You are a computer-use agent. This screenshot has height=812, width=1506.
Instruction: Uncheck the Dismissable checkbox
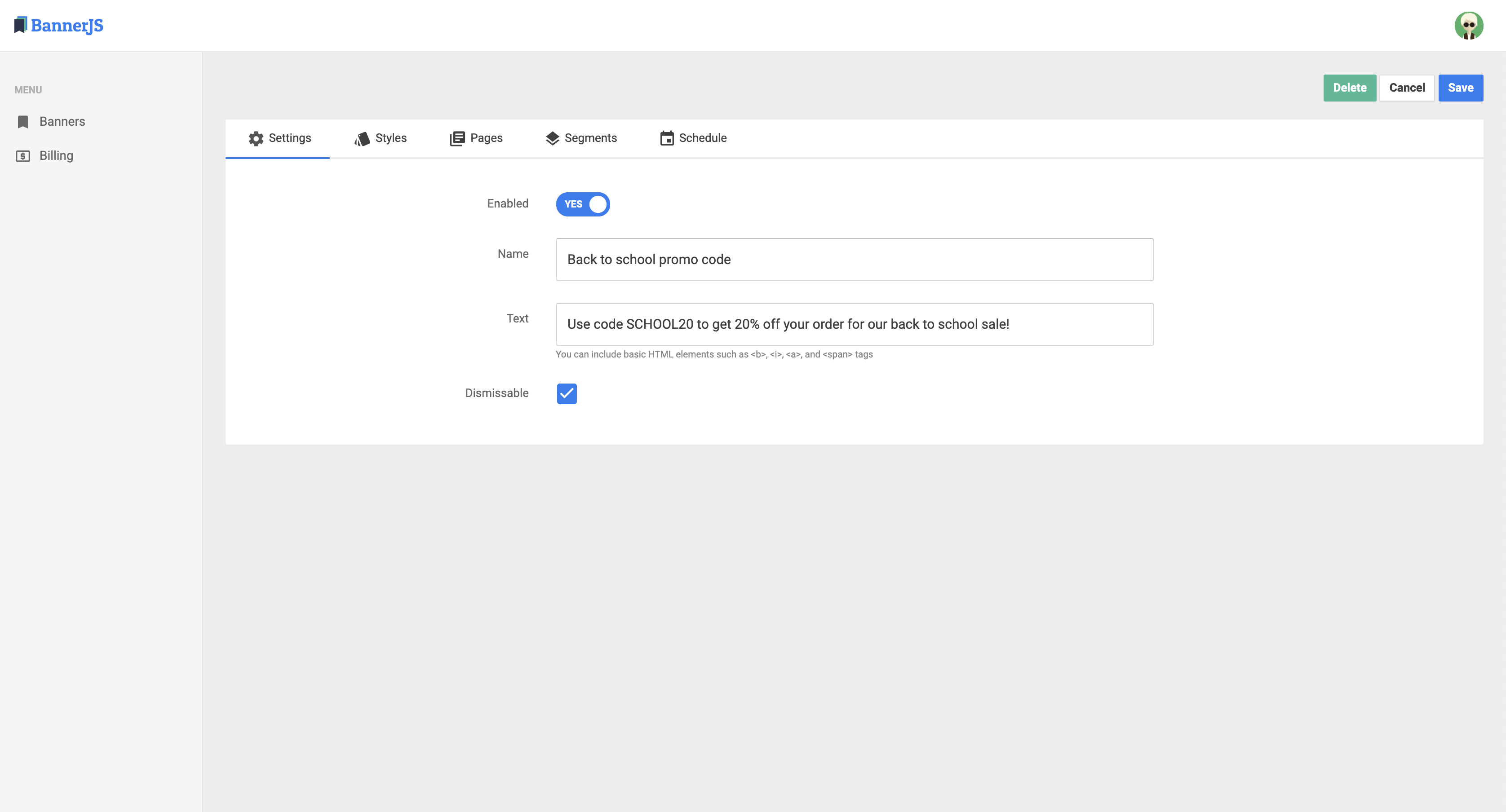pyautogui.click(x=567, y=393)
